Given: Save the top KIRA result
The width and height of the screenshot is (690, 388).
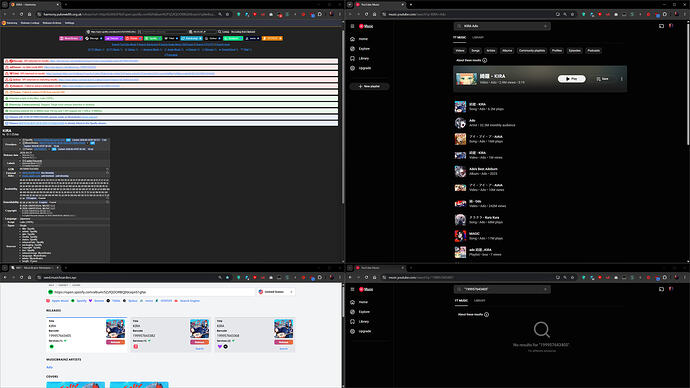Looking at the screenshot, I should tap(602, 79).
